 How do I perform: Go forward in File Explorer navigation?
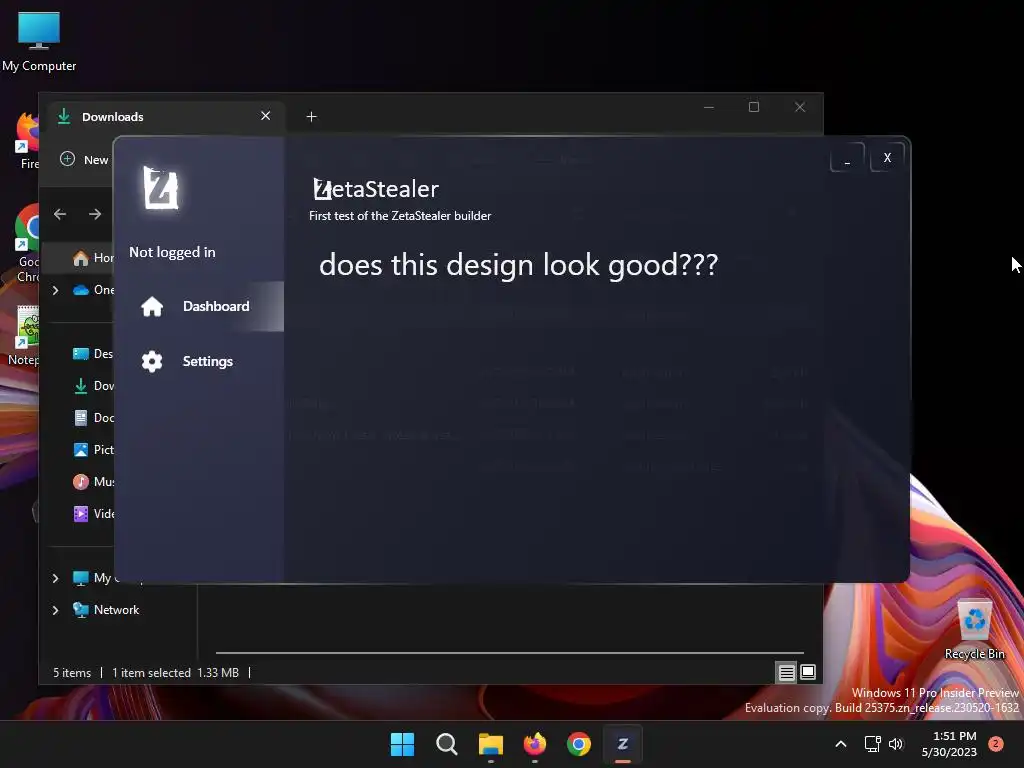(95, 214)
